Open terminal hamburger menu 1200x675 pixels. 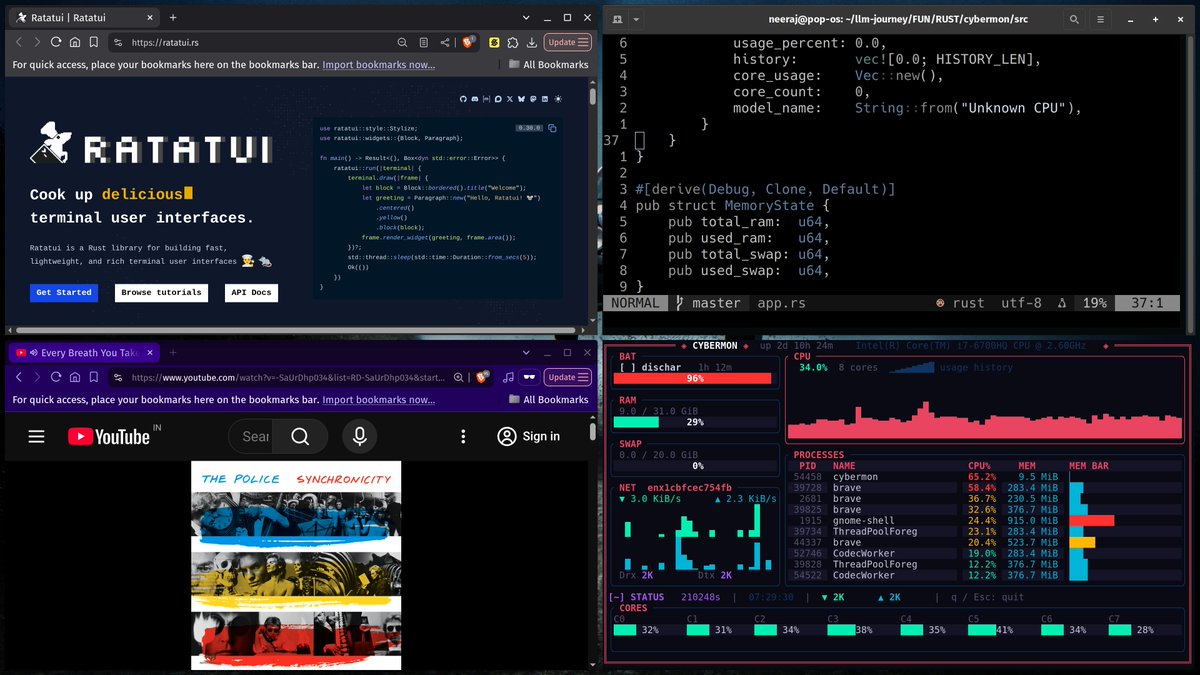(x=1101, y=19)
